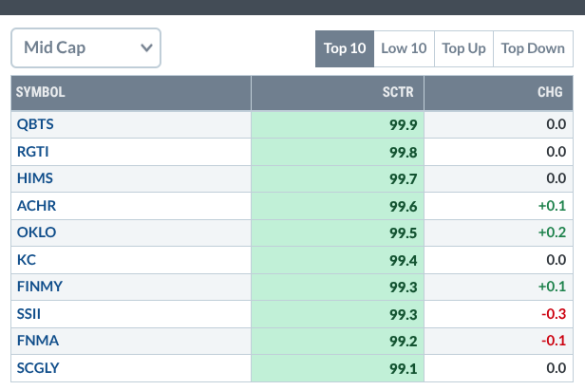
Task: Click the 99.9 SCTR cell for QBTS
Action: (x=338, y=125)
